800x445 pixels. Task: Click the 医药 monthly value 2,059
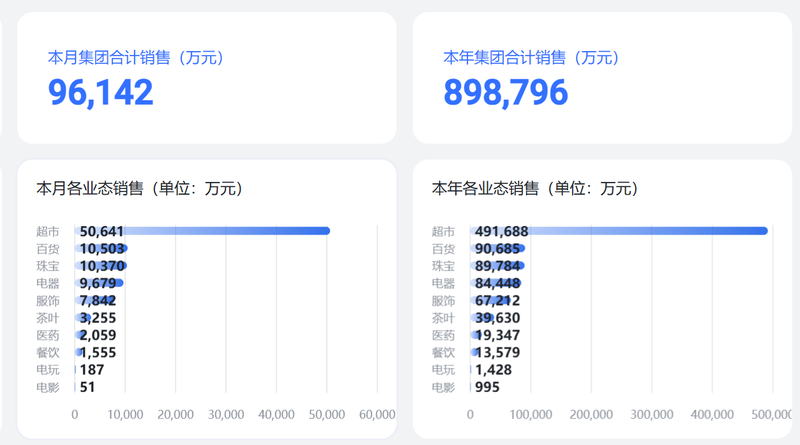[x=98, y=335]
